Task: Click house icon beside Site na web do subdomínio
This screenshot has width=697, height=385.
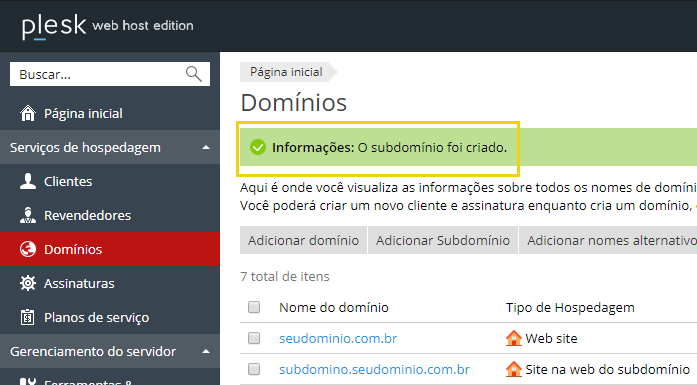Action: (x=513, y=369)
